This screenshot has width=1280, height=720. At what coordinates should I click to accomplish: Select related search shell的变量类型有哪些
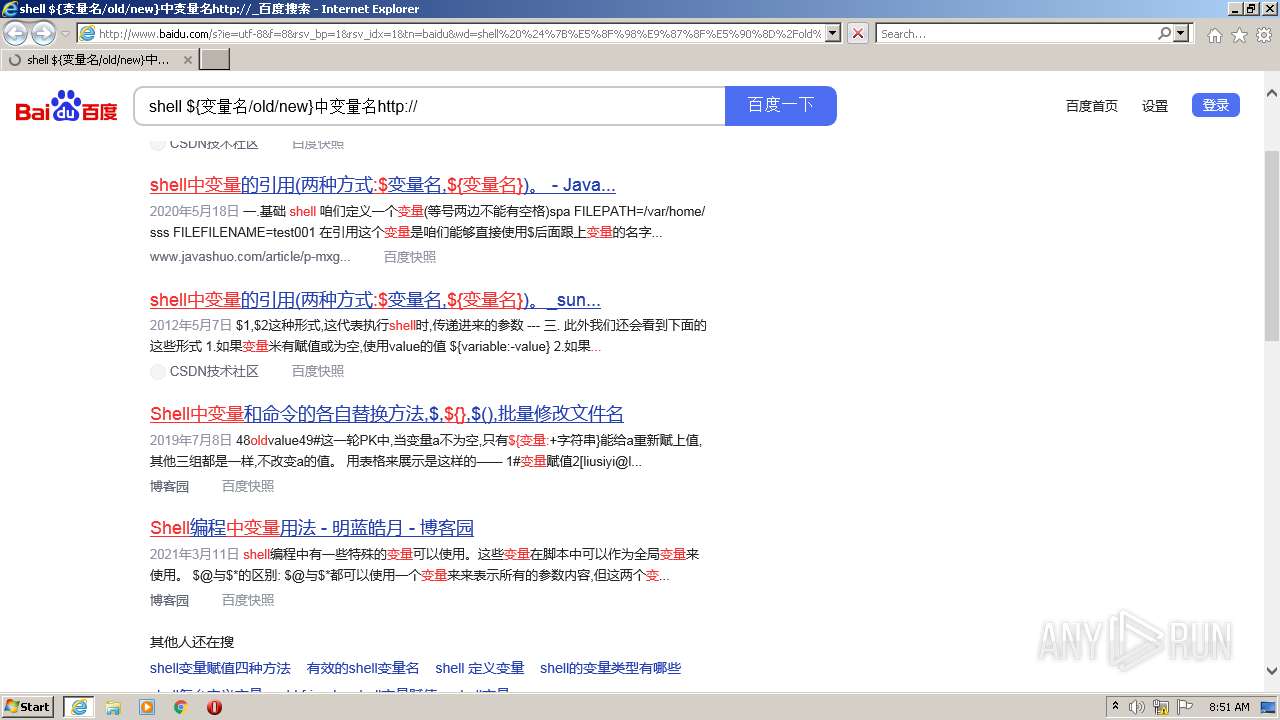(610, 668)
